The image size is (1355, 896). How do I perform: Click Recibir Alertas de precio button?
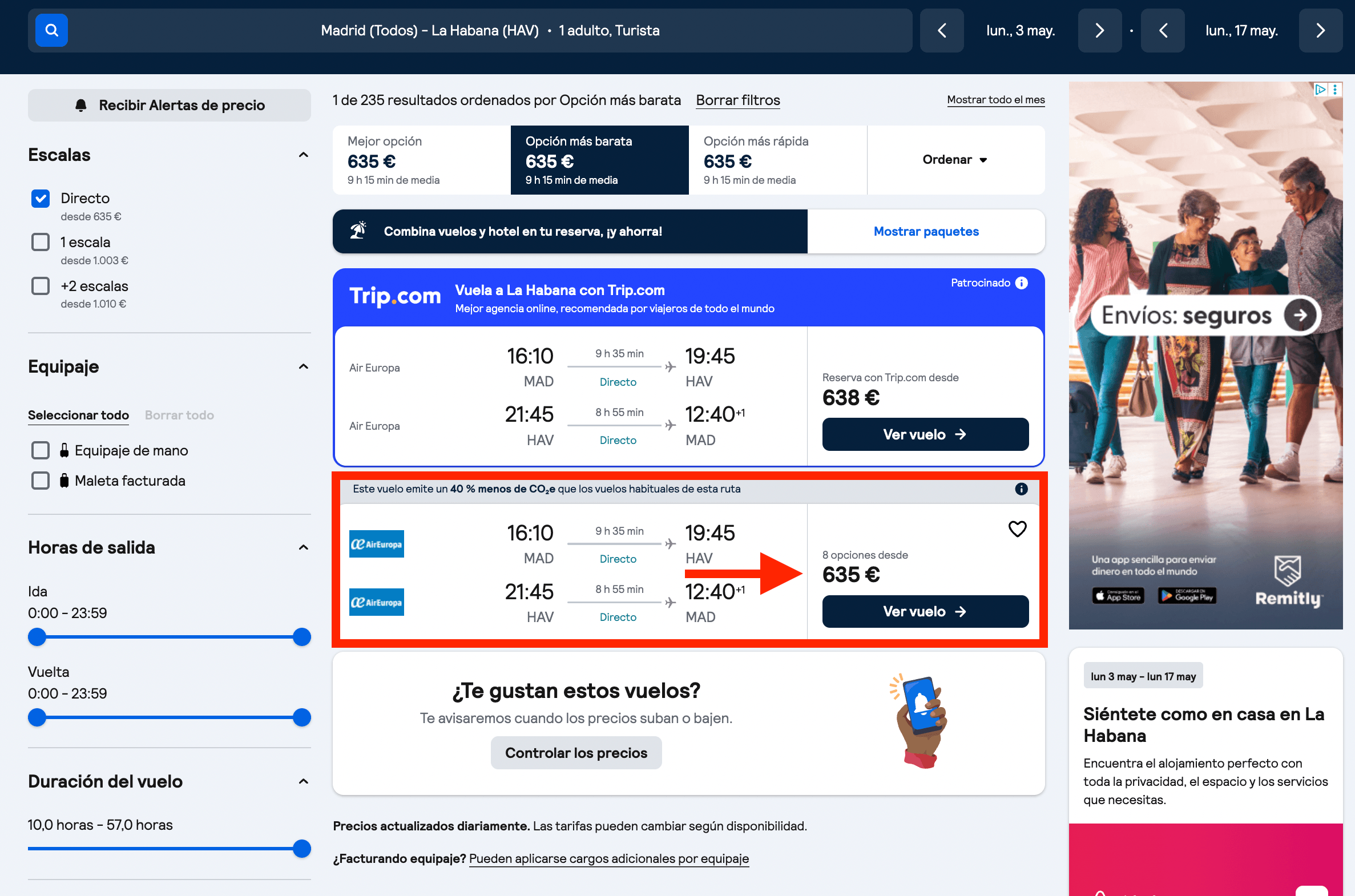pos(169,105)
